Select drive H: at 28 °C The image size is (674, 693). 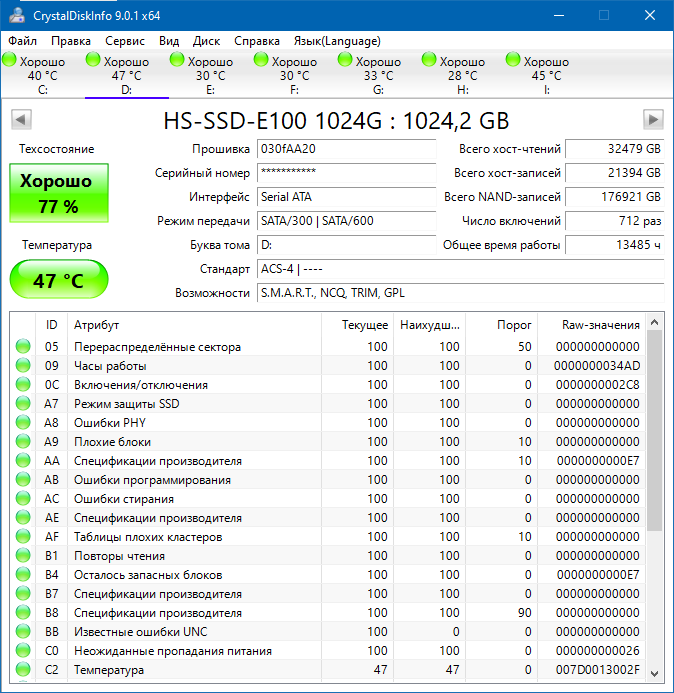tap(462, 75)
